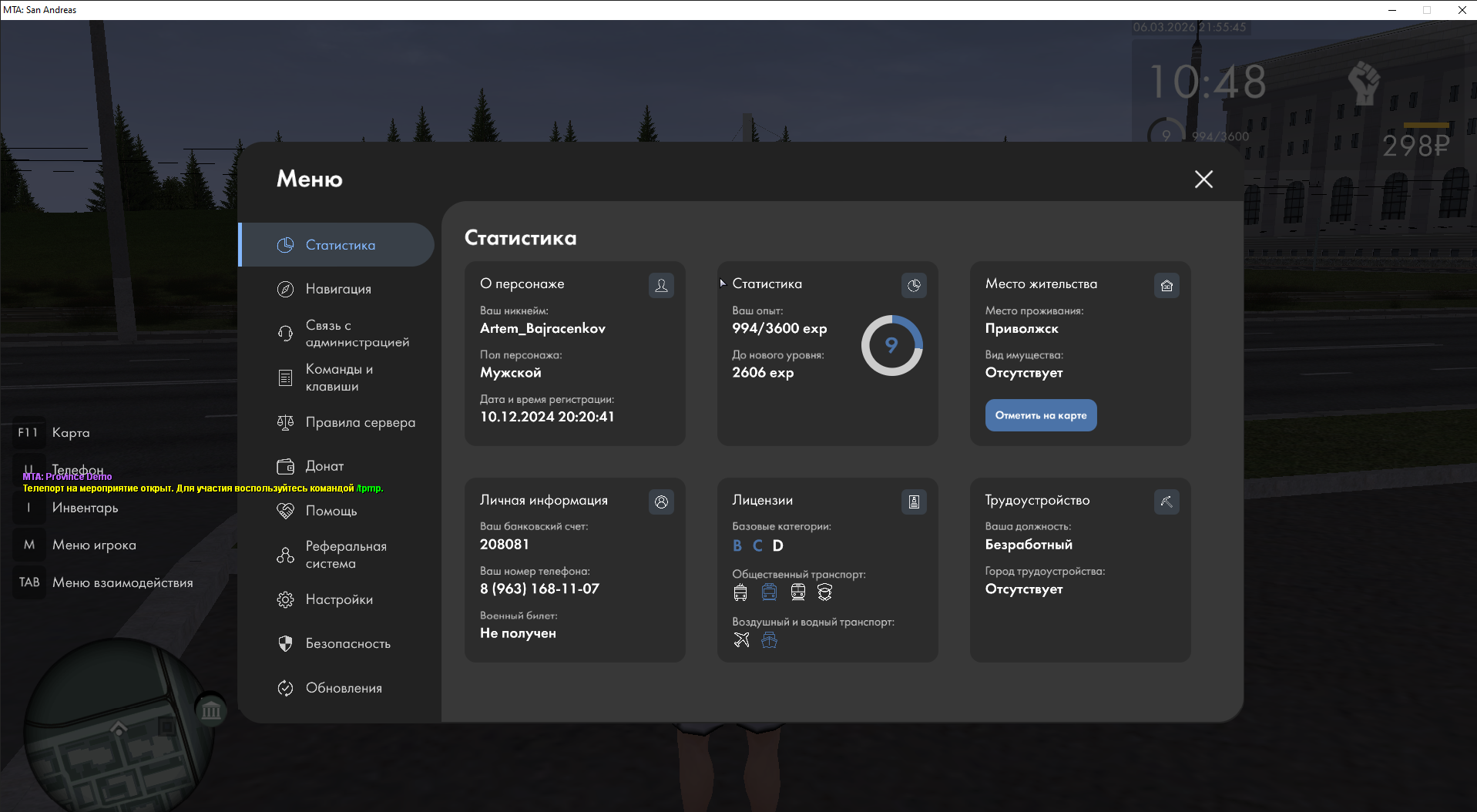Image resolution: width=1477 pixels, height=812 pixels.
Task: Click the M Меню игрока shortcut hint
Action: tap(76, 545)
